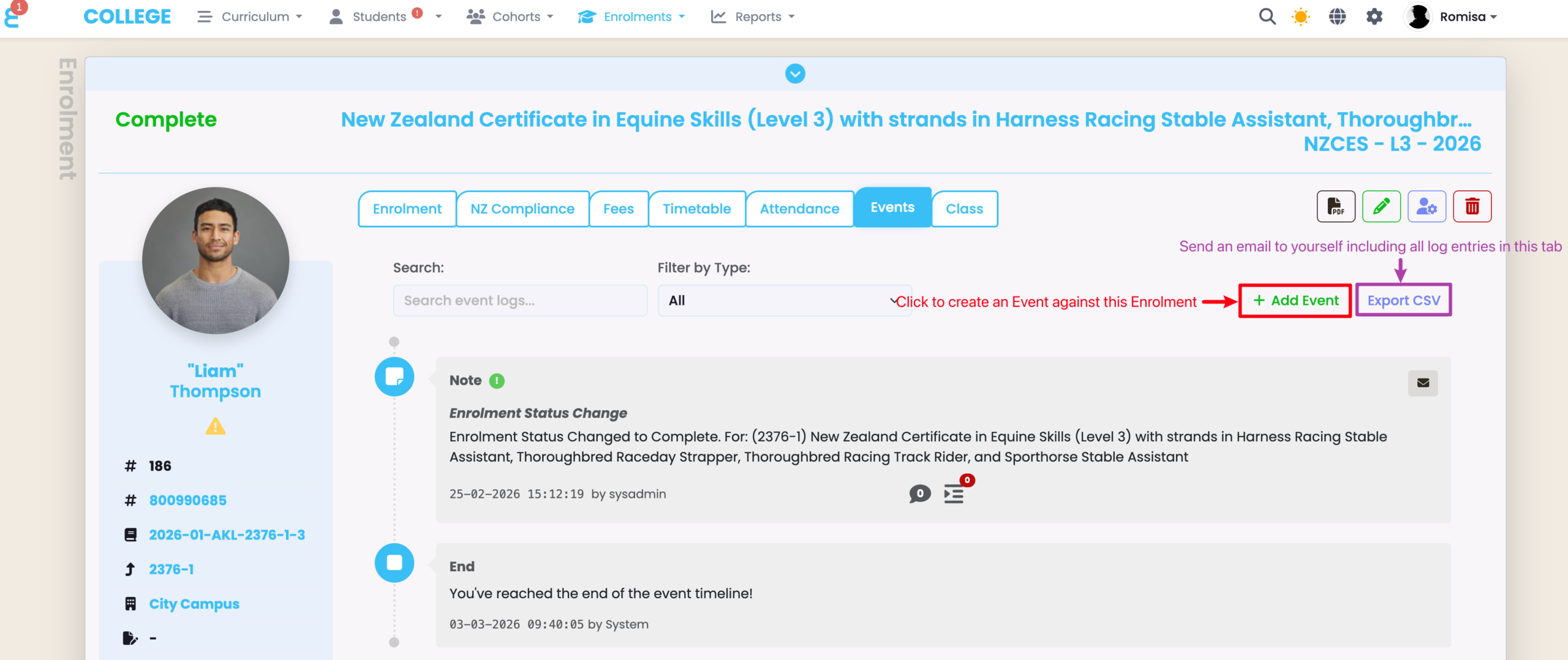1568x660 pixels.
Task: Click the red trash delete icon
Action: [x=1472, y=207]
